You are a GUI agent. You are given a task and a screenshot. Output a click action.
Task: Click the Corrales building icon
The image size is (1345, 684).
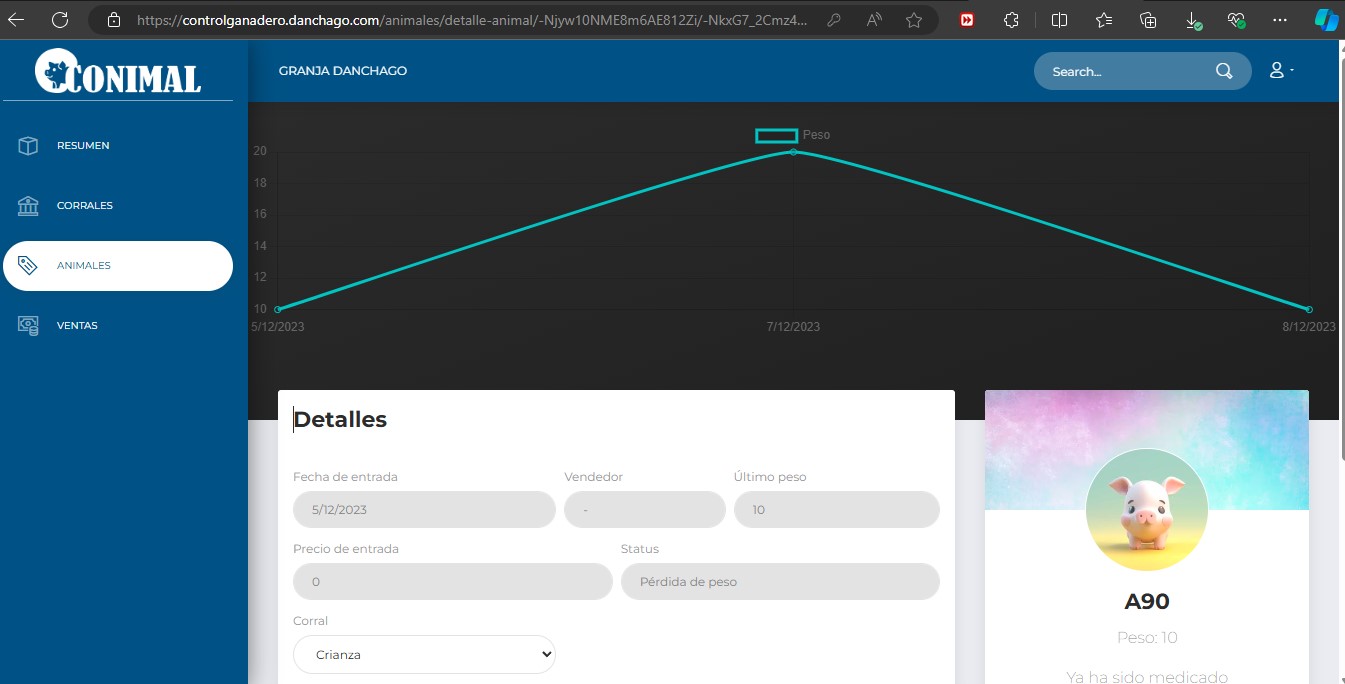[x=28, y=206]
